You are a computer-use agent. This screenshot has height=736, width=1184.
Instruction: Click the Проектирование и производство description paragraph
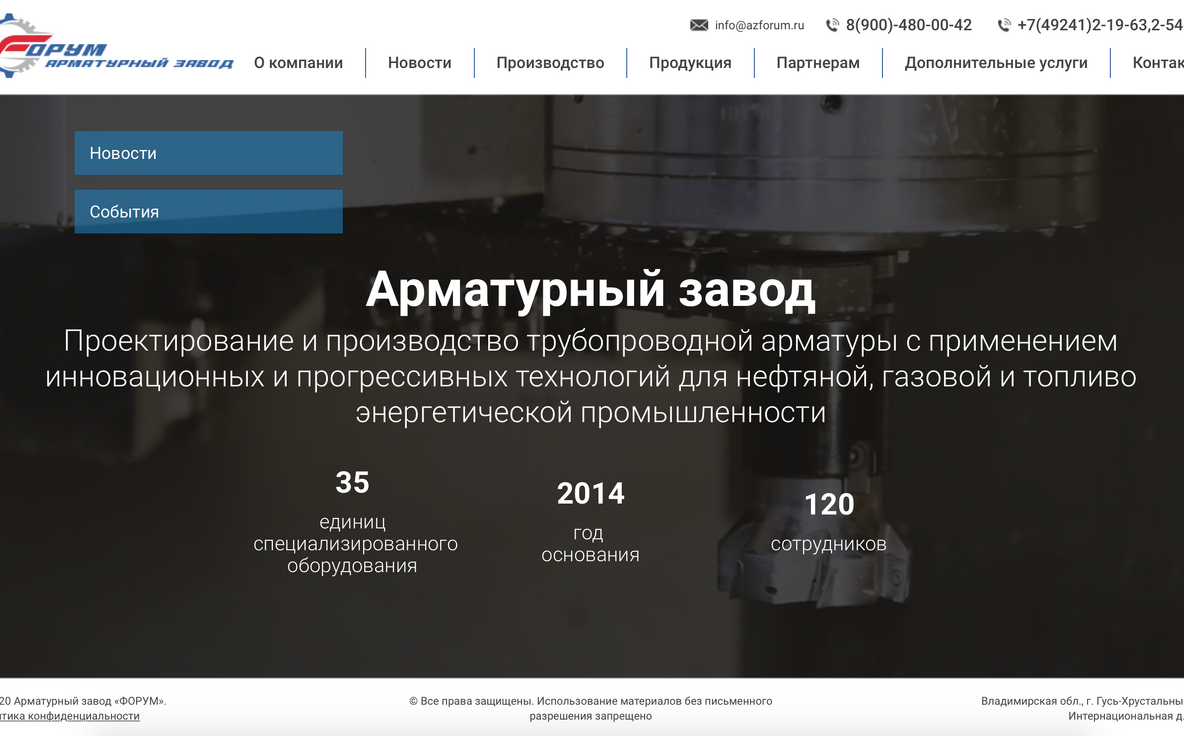(590, 377)
